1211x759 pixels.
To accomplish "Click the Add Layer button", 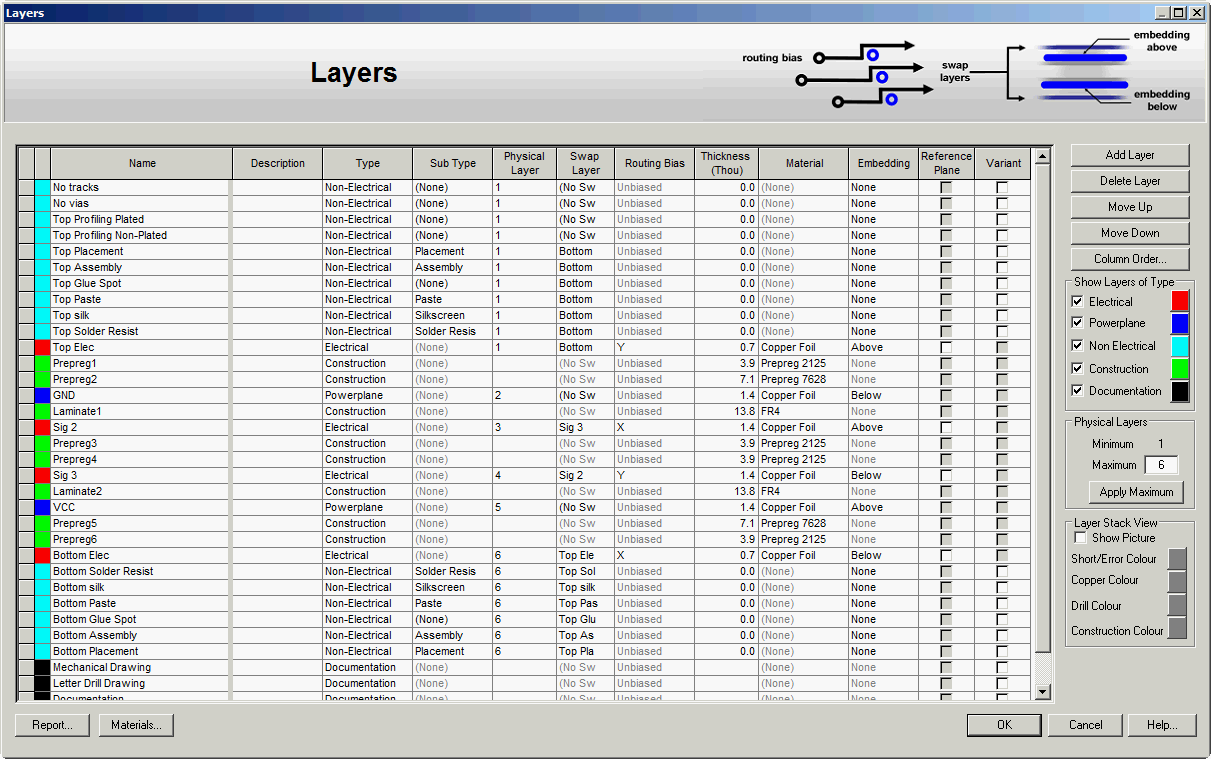I will pyautogui.click(x=1128, y=155).
